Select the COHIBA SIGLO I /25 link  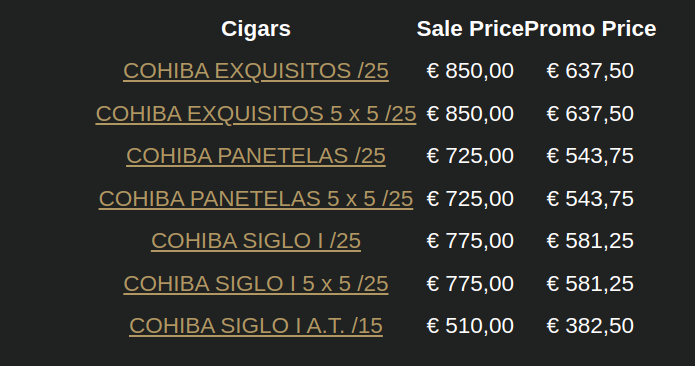pyautogui.click(x=256, y=241)
